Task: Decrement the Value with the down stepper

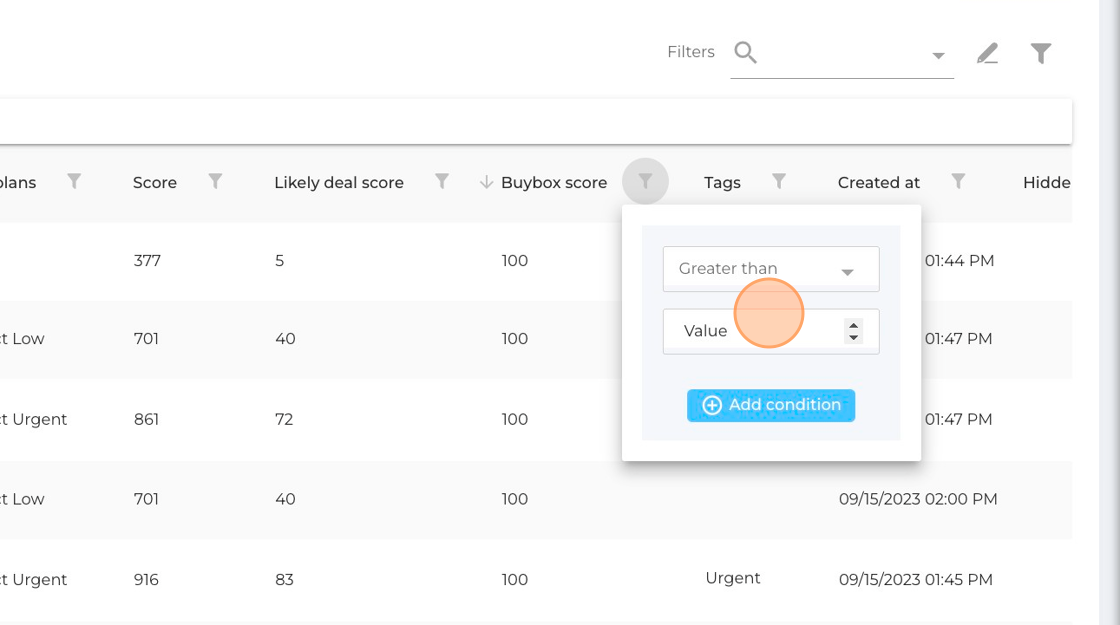Action: [854, 337]
